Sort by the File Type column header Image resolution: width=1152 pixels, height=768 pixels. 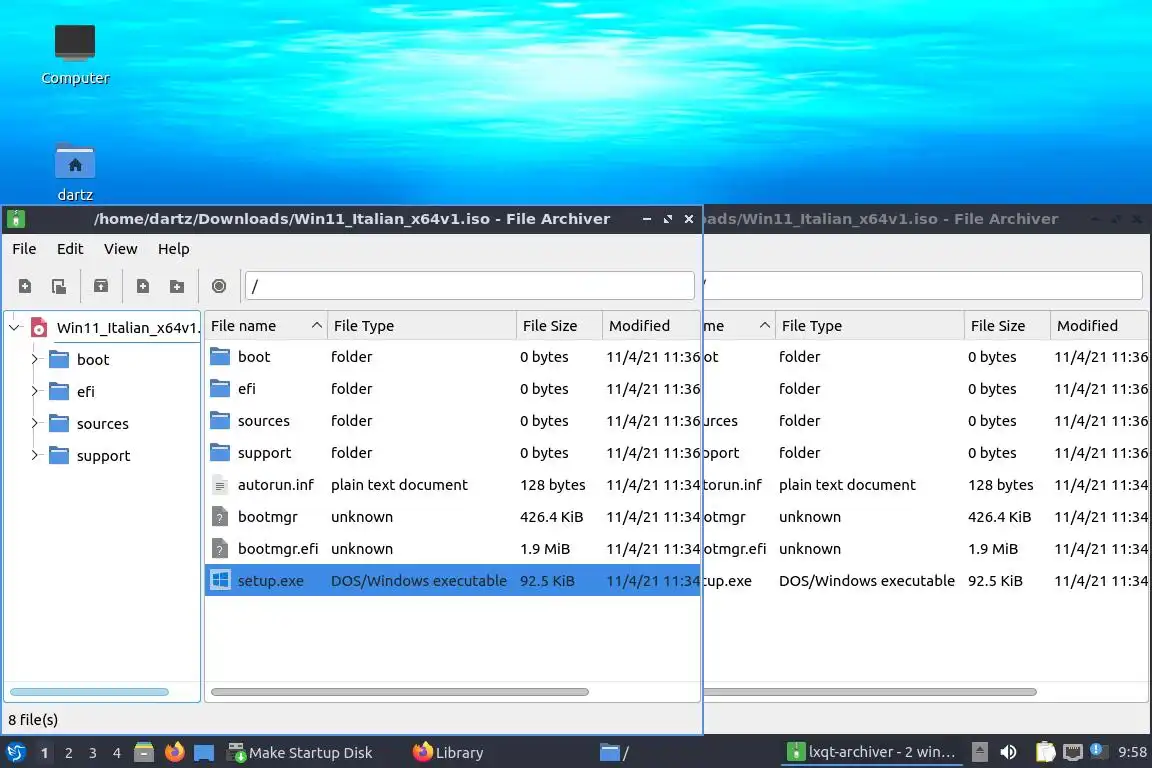point(422,326)
